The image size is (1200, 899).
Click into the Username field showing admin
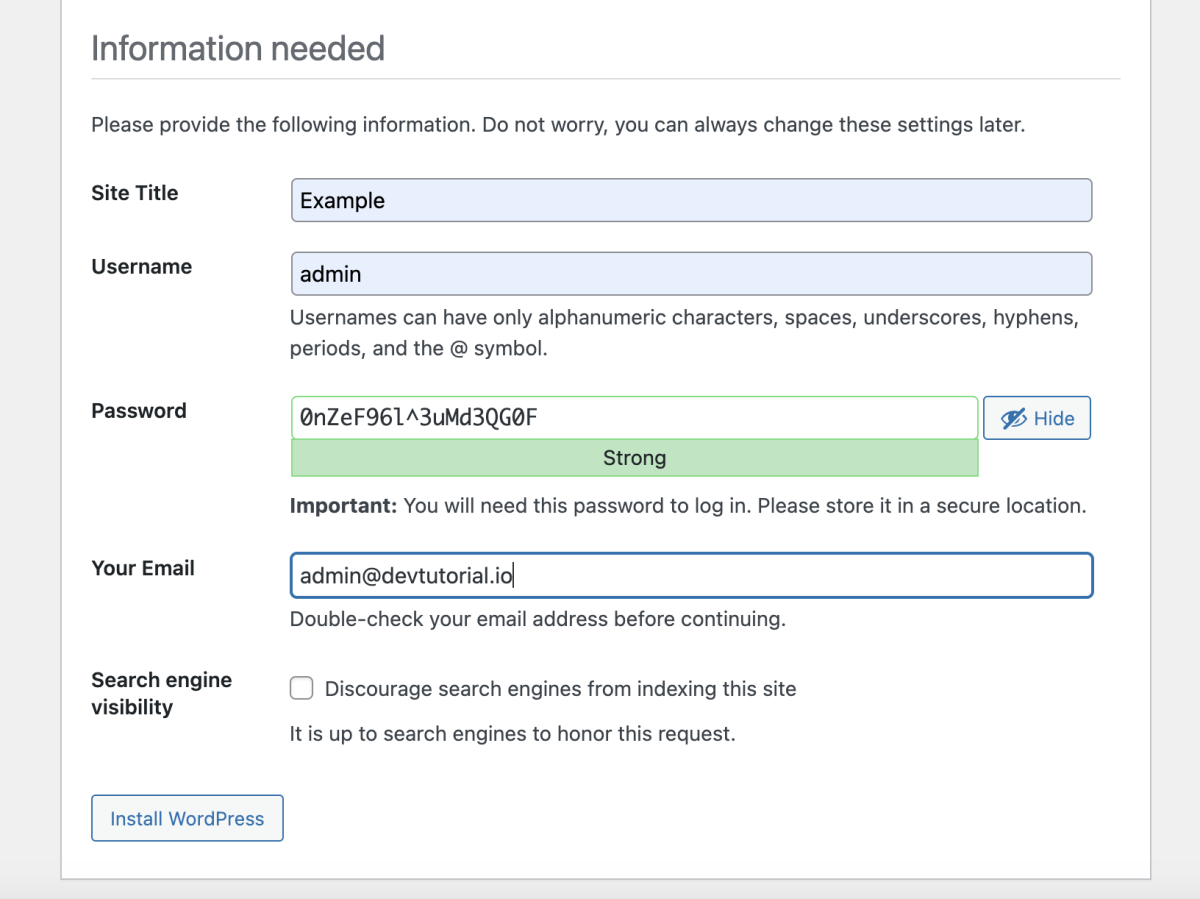tap(691, 274)
